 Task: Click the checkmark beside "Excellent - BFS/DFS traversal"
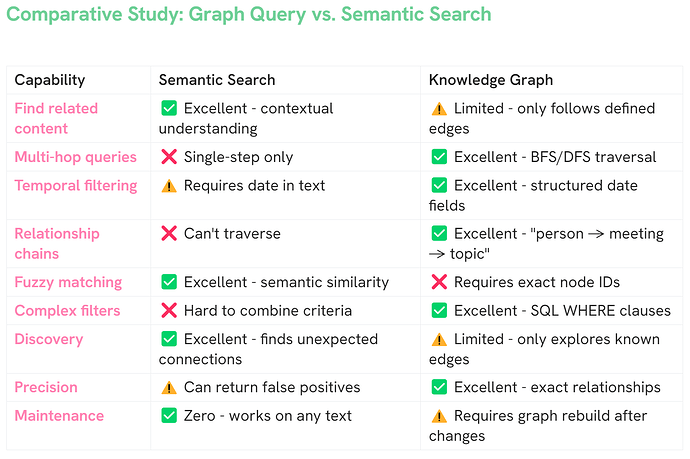click(x=438, y=157)
